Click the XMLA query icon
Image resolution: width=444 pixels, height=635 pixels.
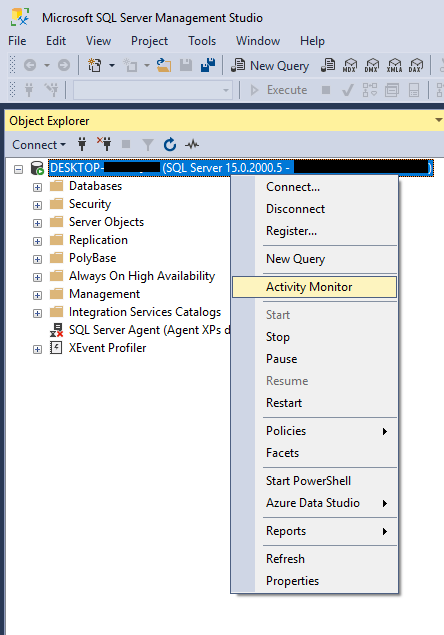[394, 65]
